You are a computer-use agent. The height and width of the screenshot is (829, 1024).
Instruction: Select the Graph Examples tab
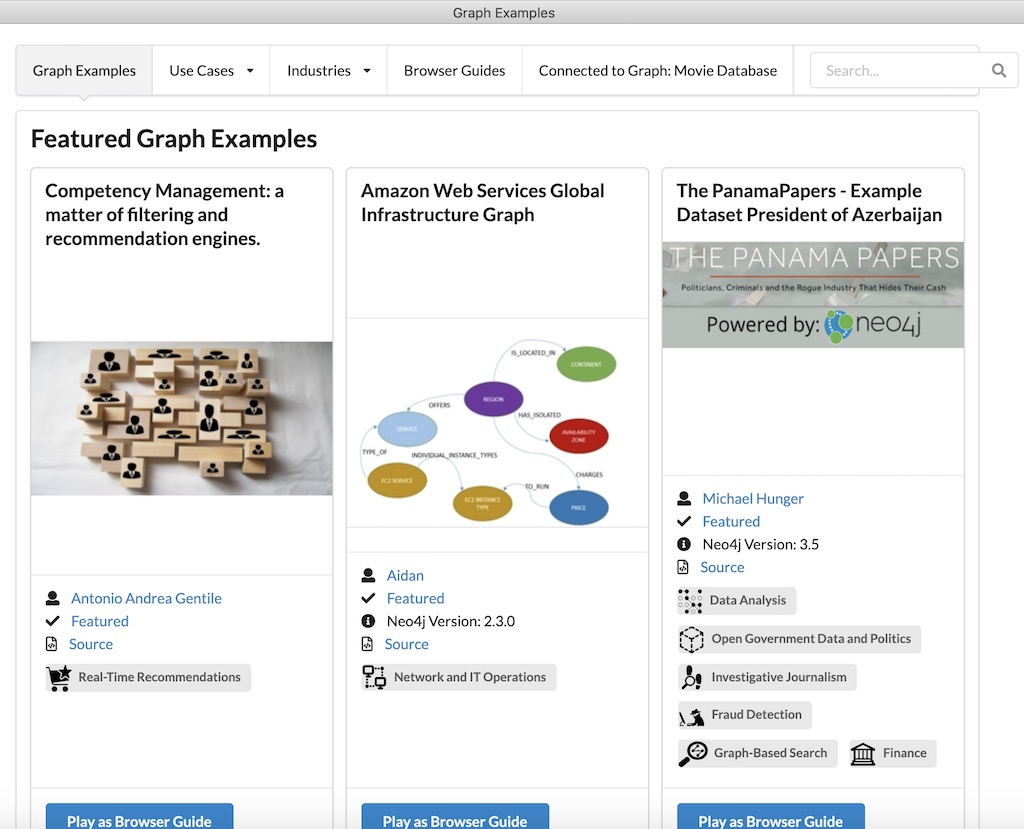(84, 71)
